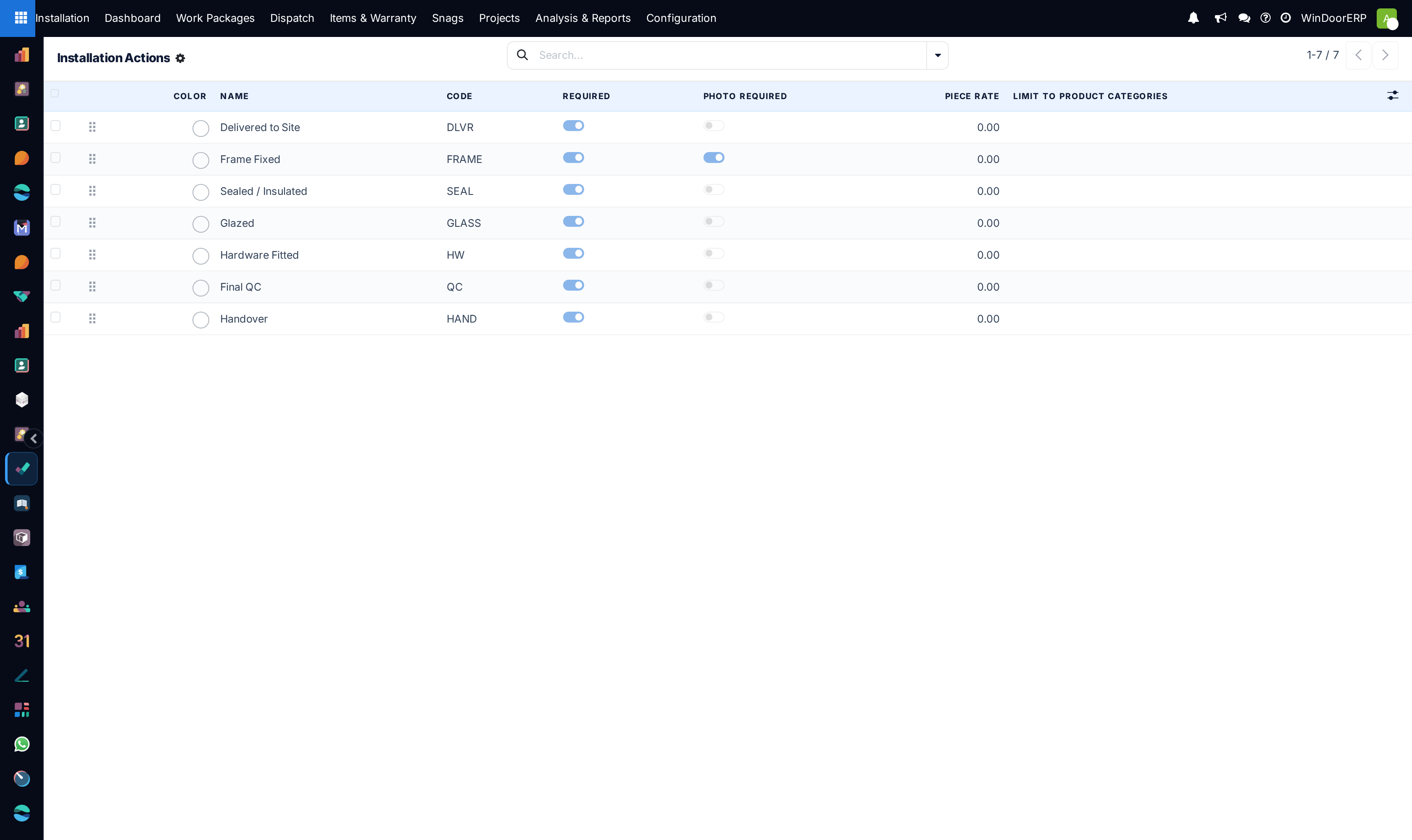Open the pencil sign app in sidebar
This screenshot has width=1412, height=840.
21,675
